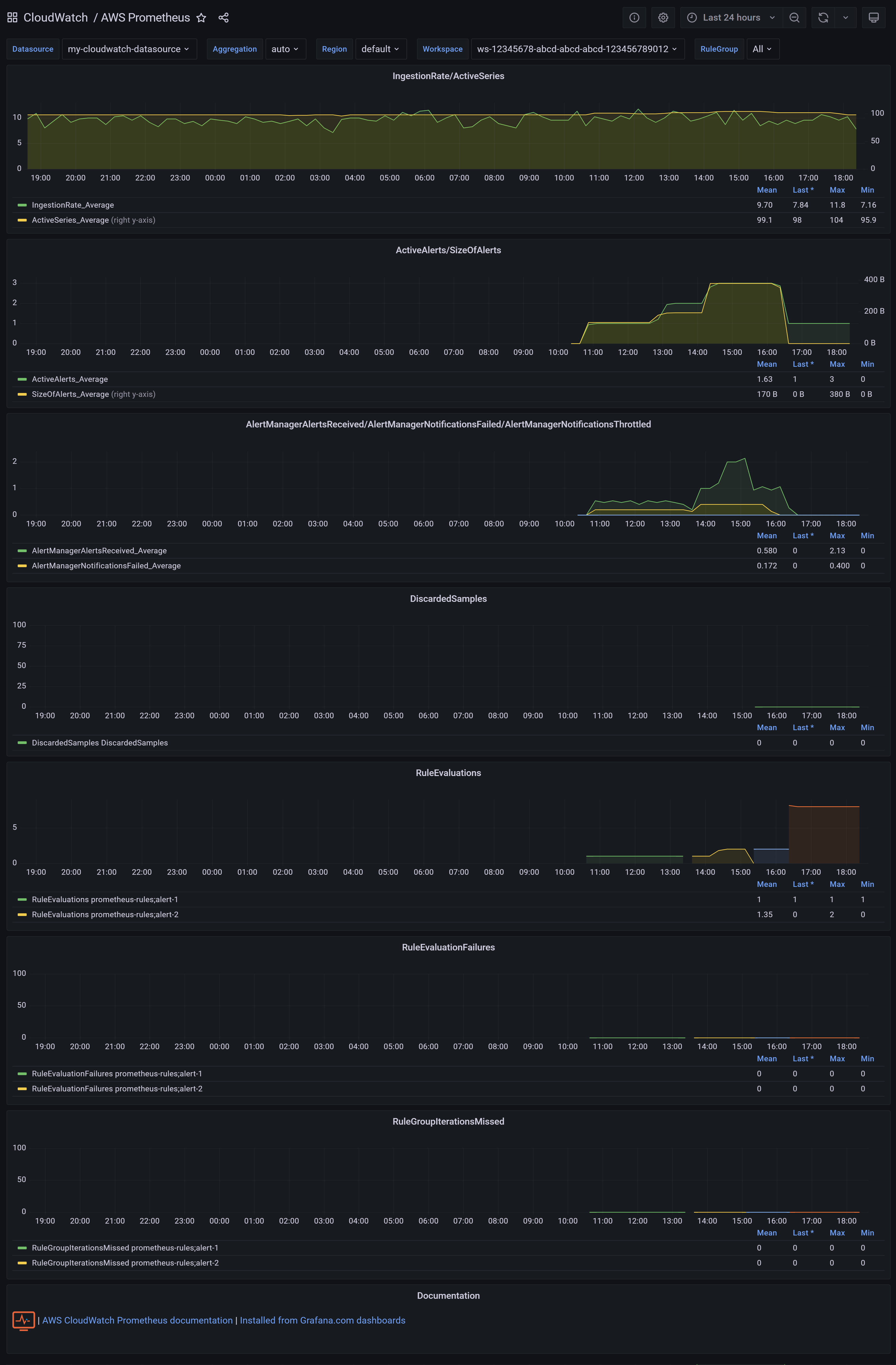Open ActiveAlerts_Average green color swatch
This screenshot has height=1365, width=896.
[22, 379]
